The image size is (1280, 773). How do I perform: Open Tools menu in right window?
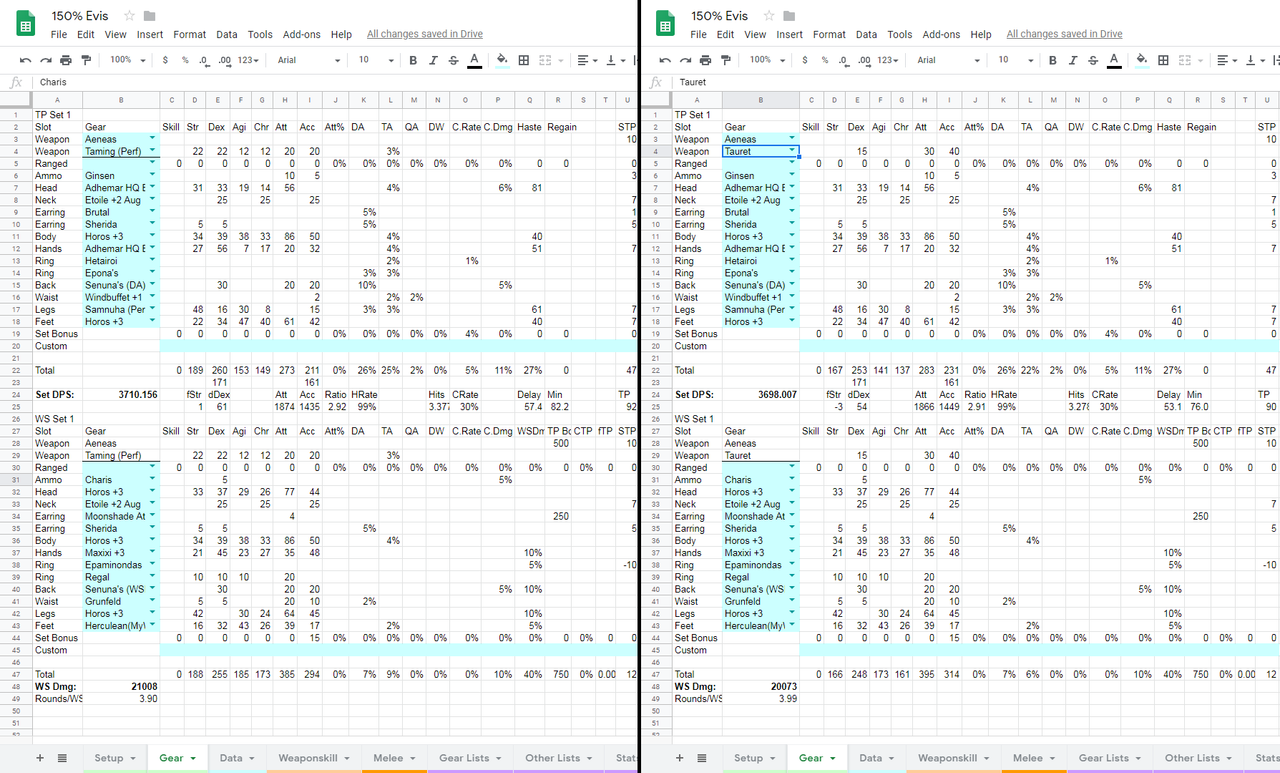tap(900, 34)
